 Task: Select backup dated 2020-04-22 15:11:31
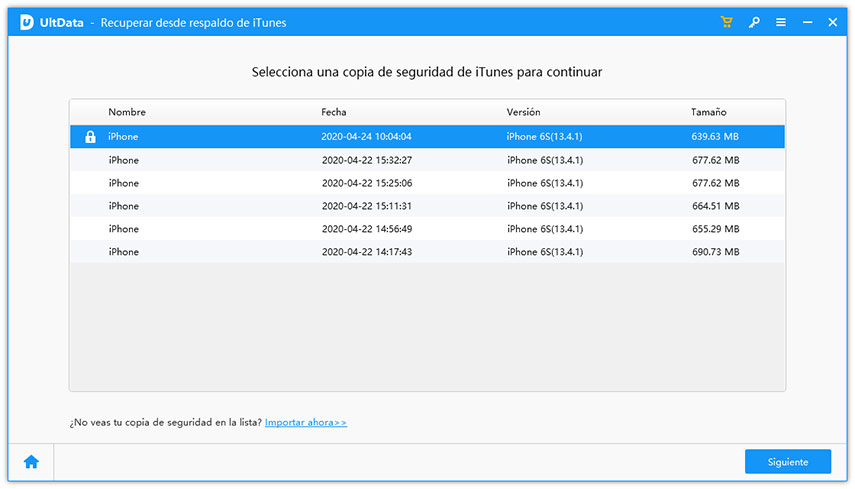tap(428, 206)
